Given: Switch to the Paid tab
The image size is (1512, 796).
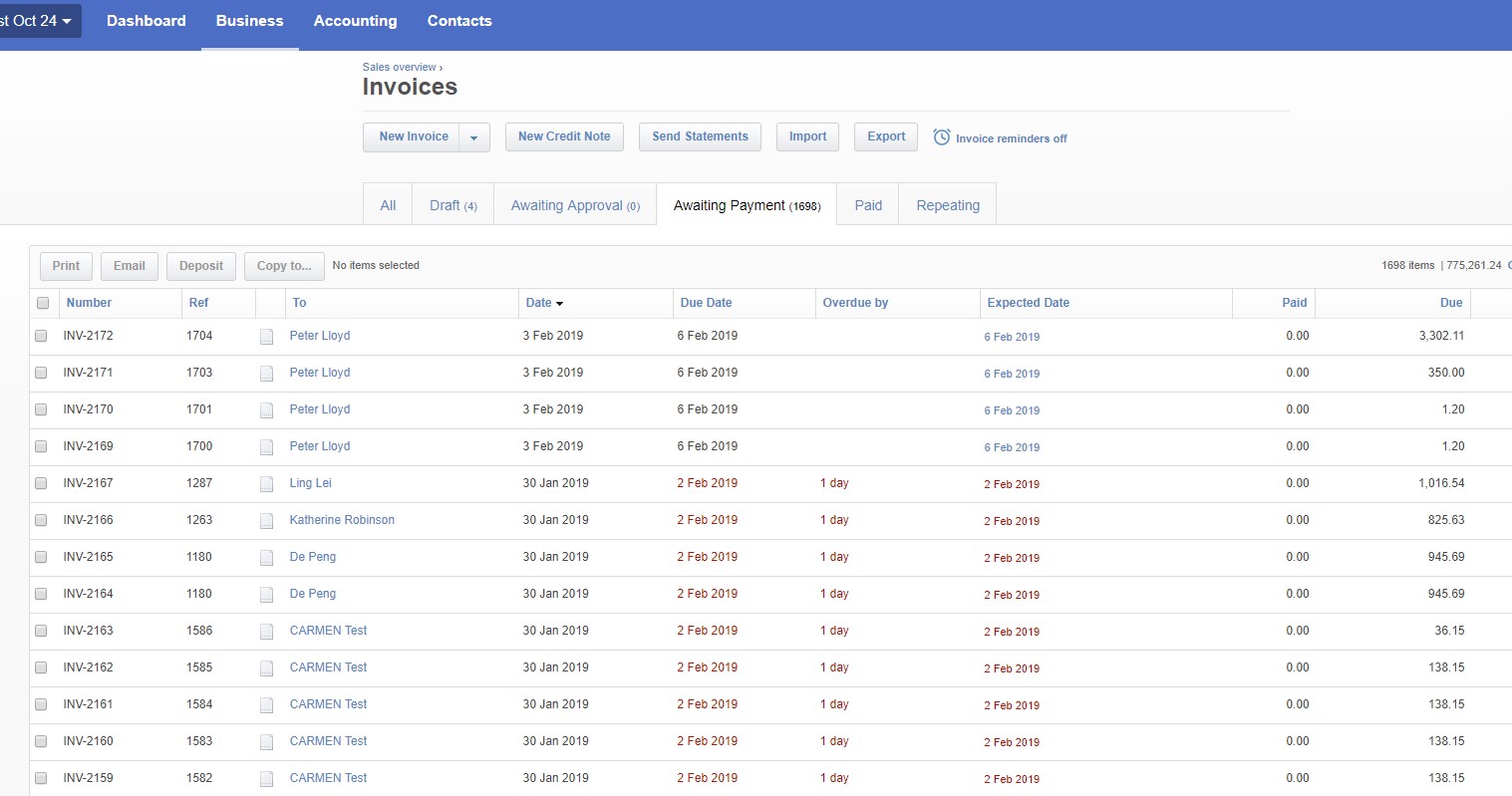Looking at the screenshot, I should tap(868, 205).
